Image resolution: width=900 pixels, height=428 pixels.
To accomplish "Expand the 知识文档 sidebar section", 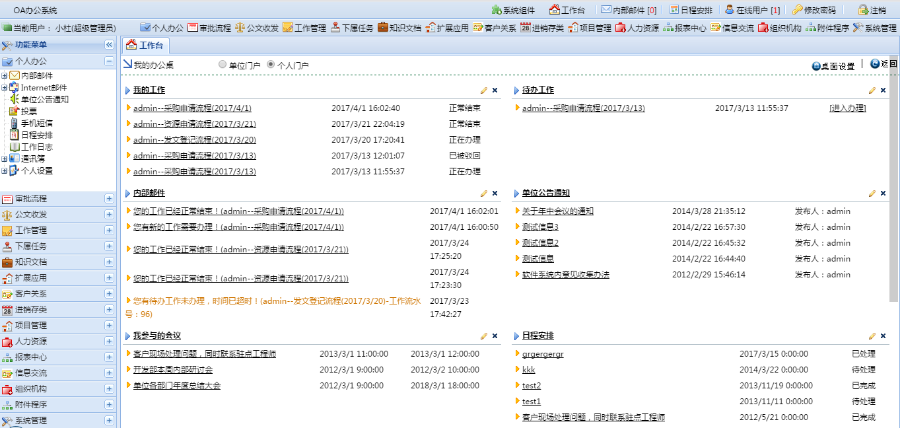I will 109,262.
